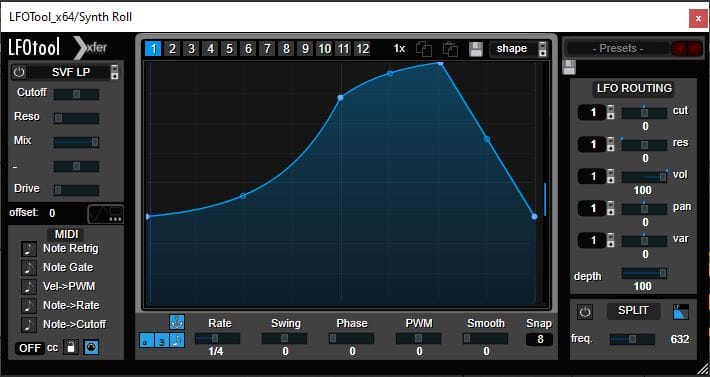Change LFO number stepper for vol routing
The width and height of the screenshot is (710, 377).
(x=610, y=177)
